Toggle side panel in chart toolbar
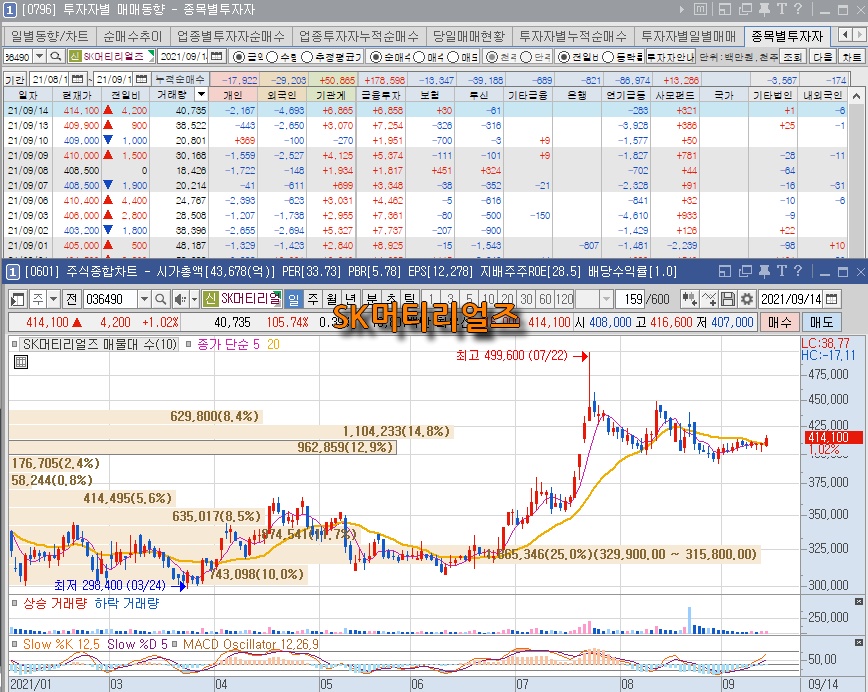 pos(18,299)
